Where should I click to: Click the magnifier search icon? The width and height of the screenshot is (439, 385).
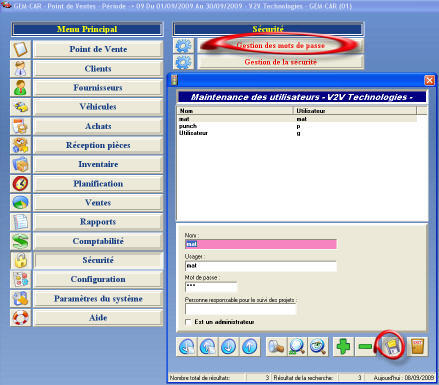pos(297,347)
